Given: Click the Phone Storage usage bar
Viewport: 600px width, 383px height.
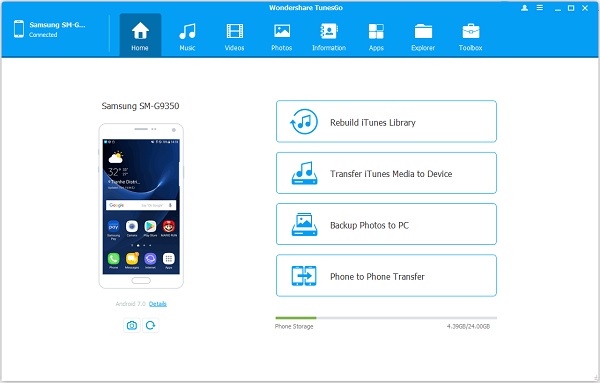Looking at the screenshot, I should click(386, 318).
